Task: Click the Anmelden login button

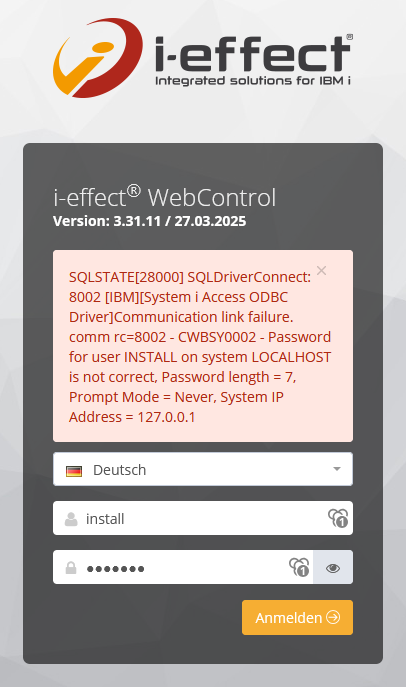Action: click(x=297, y=617)
